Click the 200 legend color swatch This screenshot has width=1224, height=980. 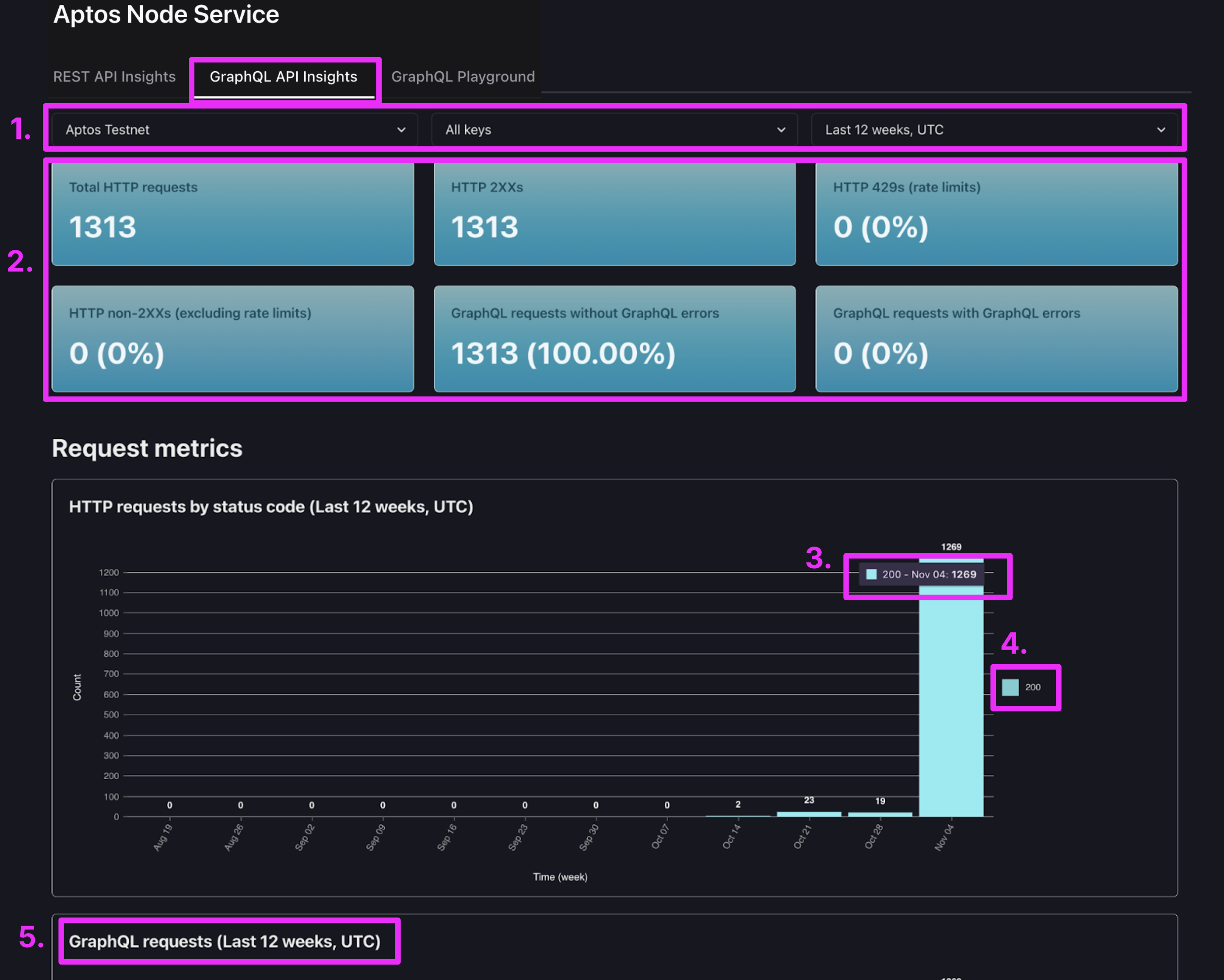coord(1010,688)
